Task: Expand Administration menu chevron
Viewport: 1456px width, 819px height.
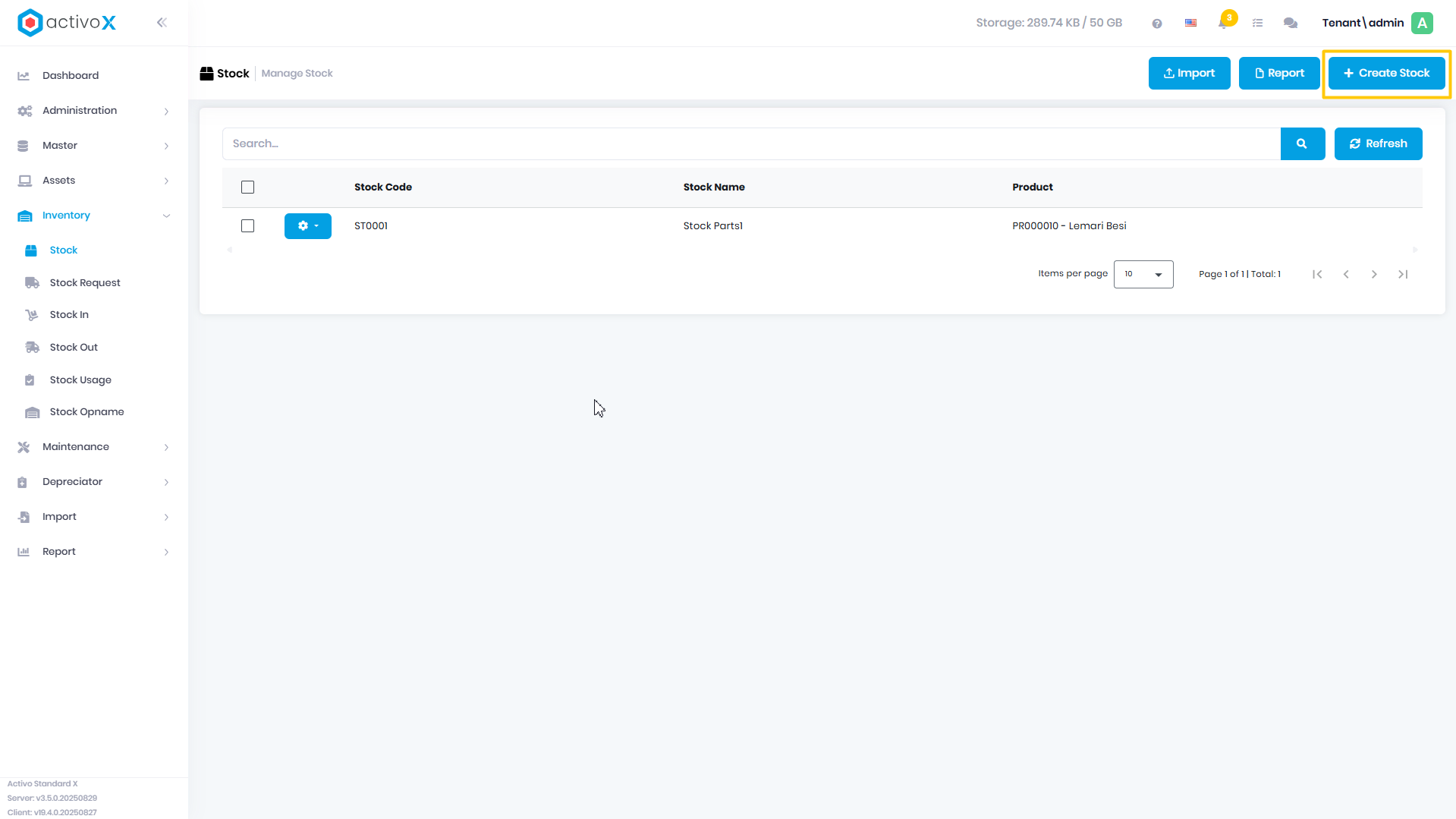Action: pyautogui.click(x=166, y=112)
